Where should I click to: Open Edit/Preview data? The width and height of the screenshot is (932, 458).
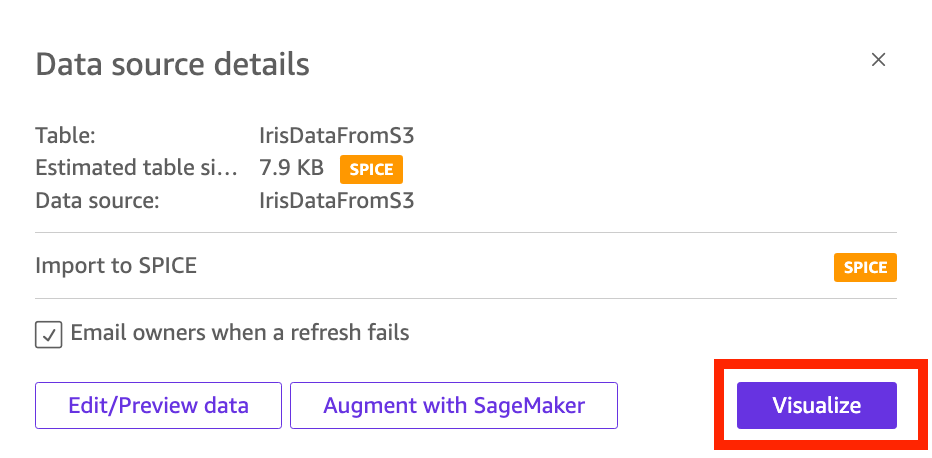pos(158,405)
